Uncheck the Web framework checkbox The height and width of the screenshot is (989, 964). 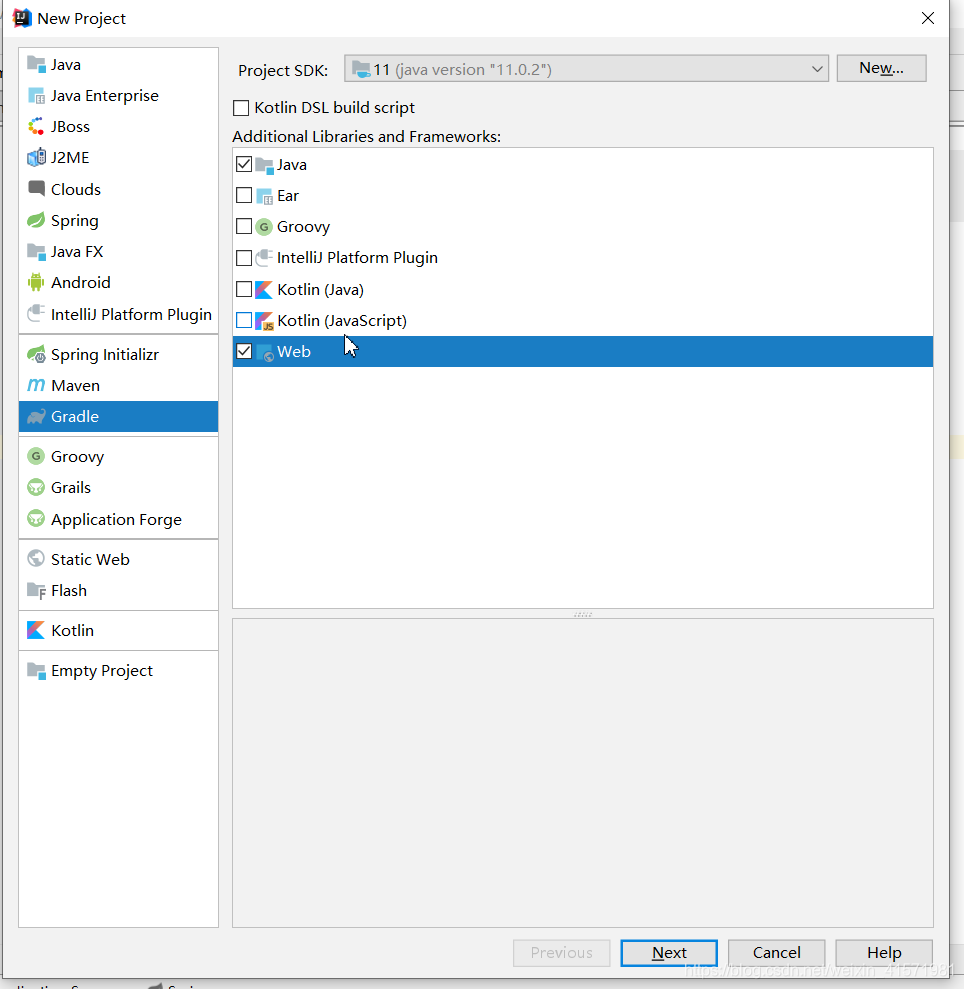(x=244, y=351)
